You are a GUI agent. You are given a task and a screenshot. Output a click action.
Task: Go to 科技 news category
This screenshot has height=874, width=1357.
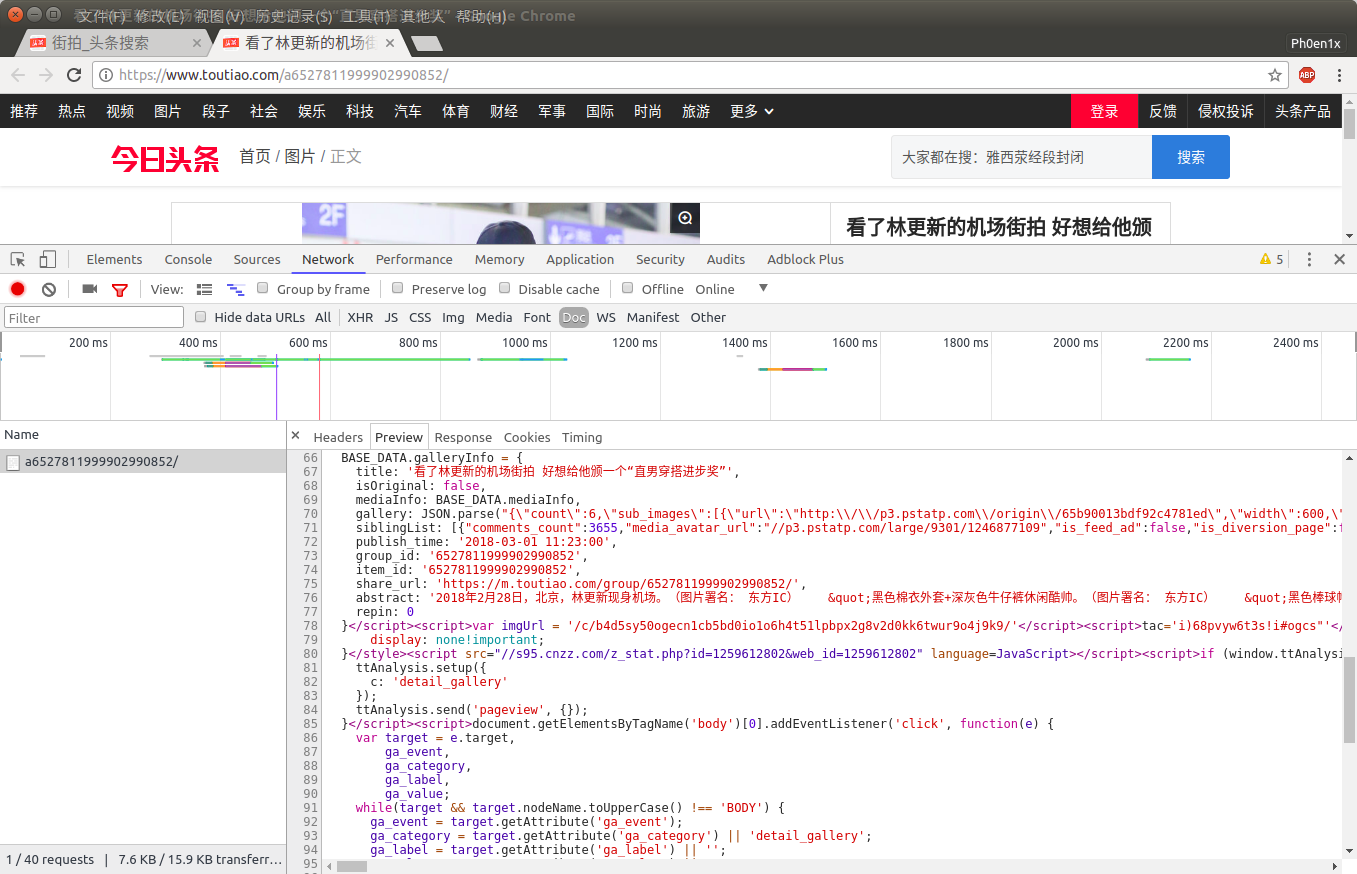pos(360,111)
